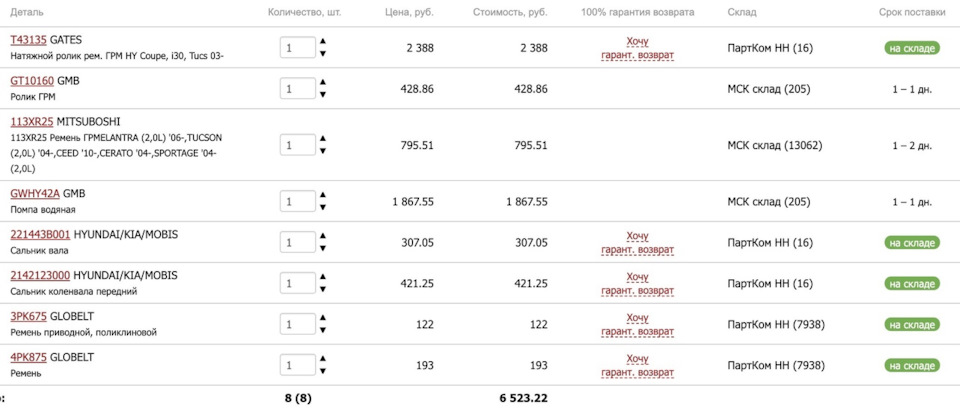Increase quantity for MITSUBOSHI 113XR25 belt

coord(323,139)
